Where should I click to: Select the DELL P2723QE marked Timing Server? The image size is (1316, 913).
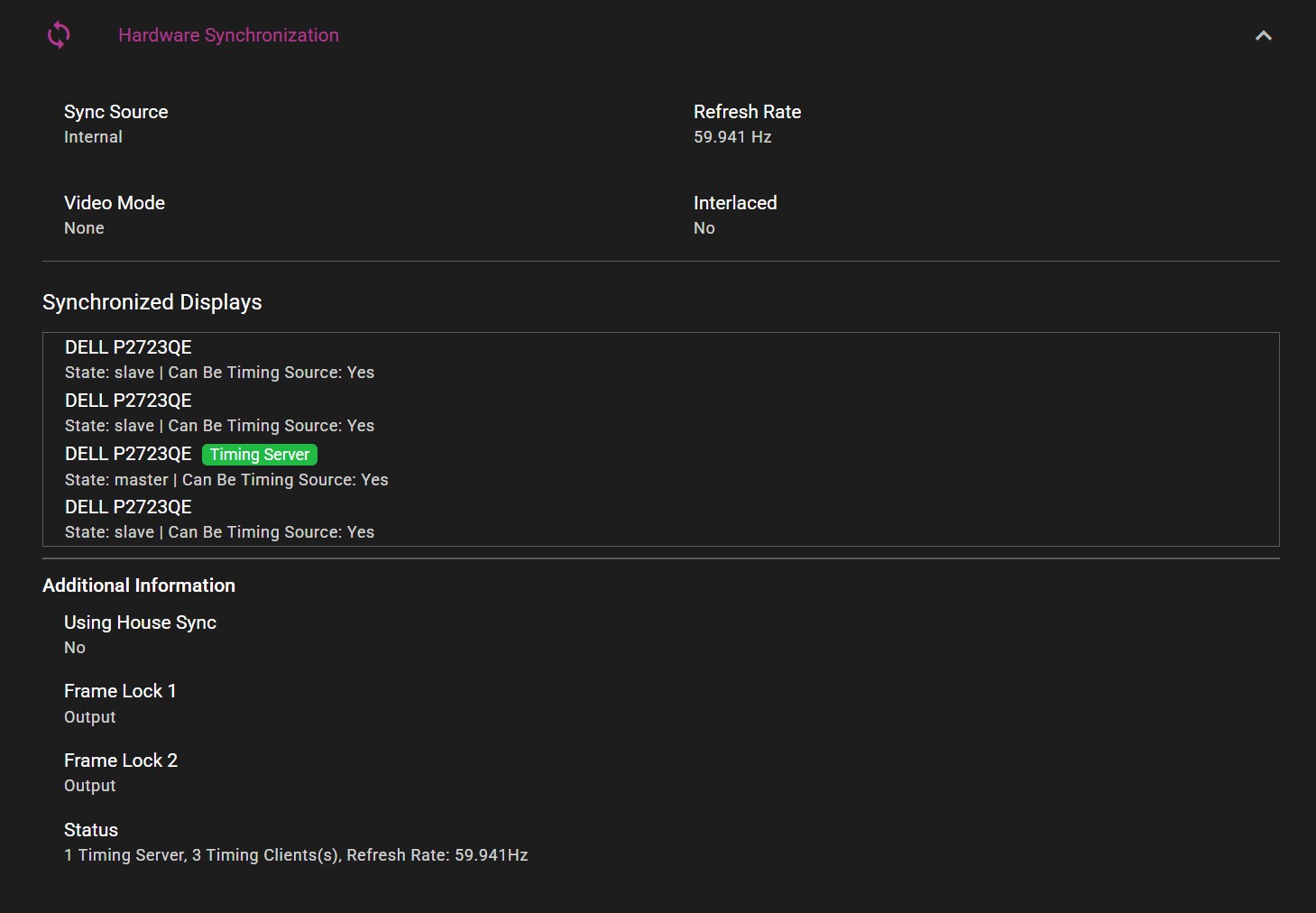click(128, 454)
